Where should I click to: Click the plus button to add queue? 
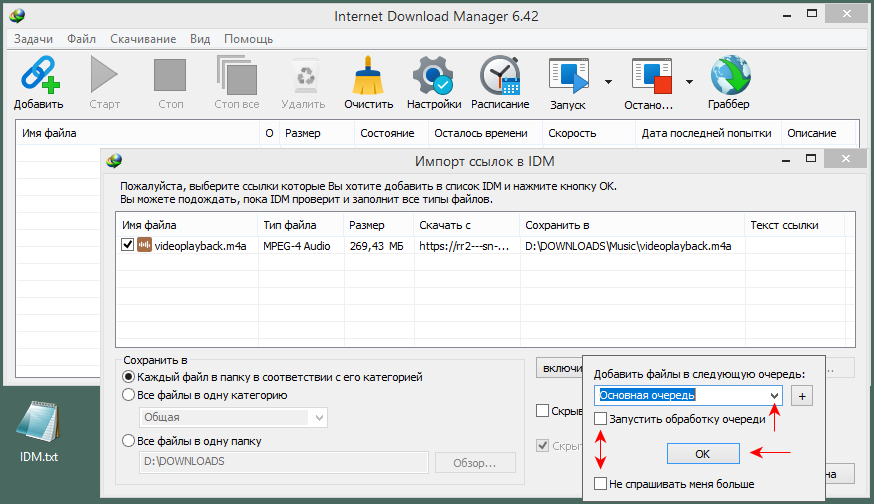(800, 396)
